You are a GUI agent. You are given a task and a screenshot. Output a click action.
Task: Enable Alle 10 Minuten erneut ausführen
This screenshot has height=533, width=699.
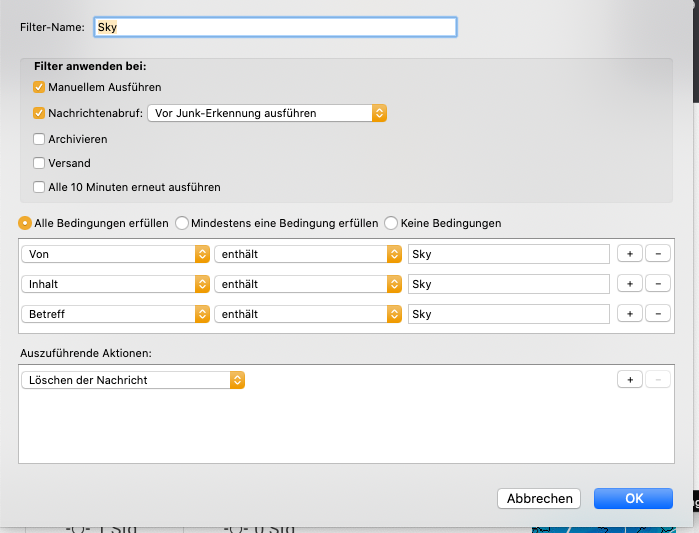tap(40, 187)
